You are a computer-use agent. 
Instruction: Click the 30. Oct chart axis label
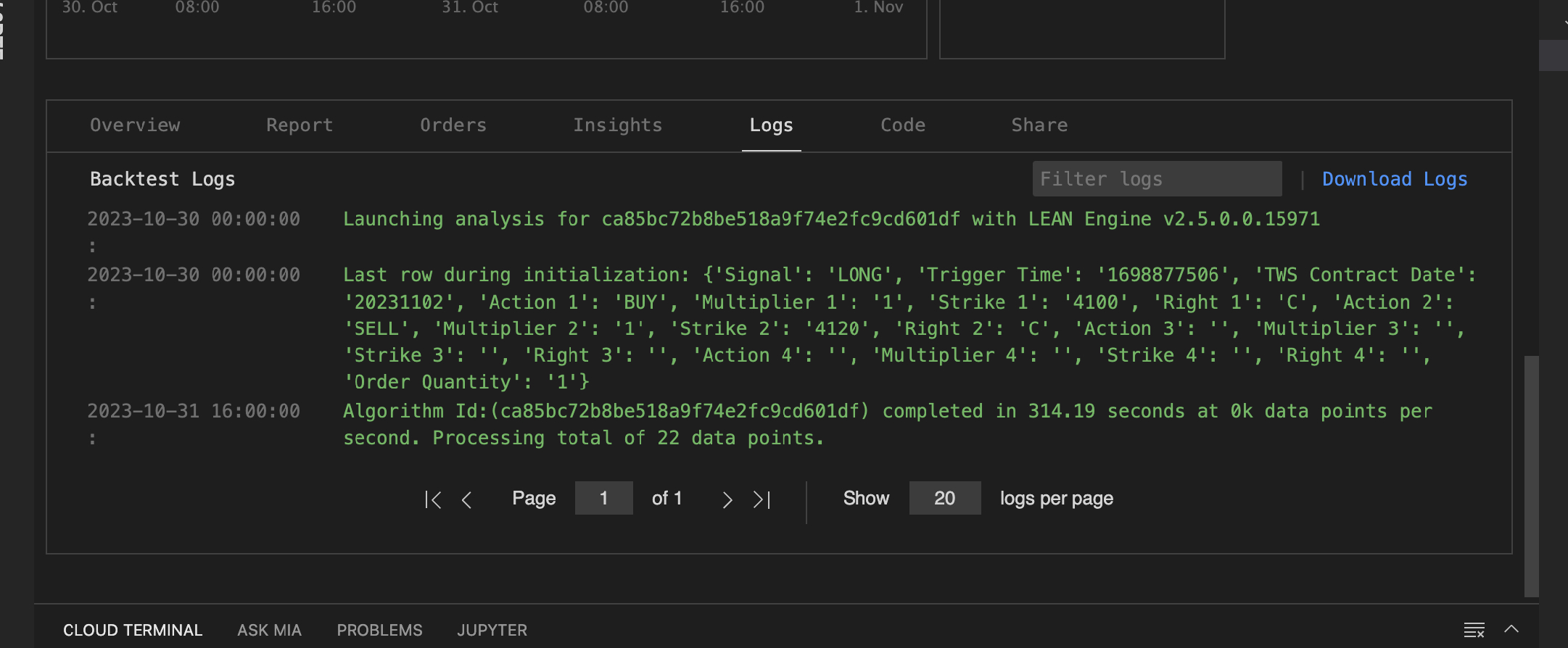click(x=89, y=7)
